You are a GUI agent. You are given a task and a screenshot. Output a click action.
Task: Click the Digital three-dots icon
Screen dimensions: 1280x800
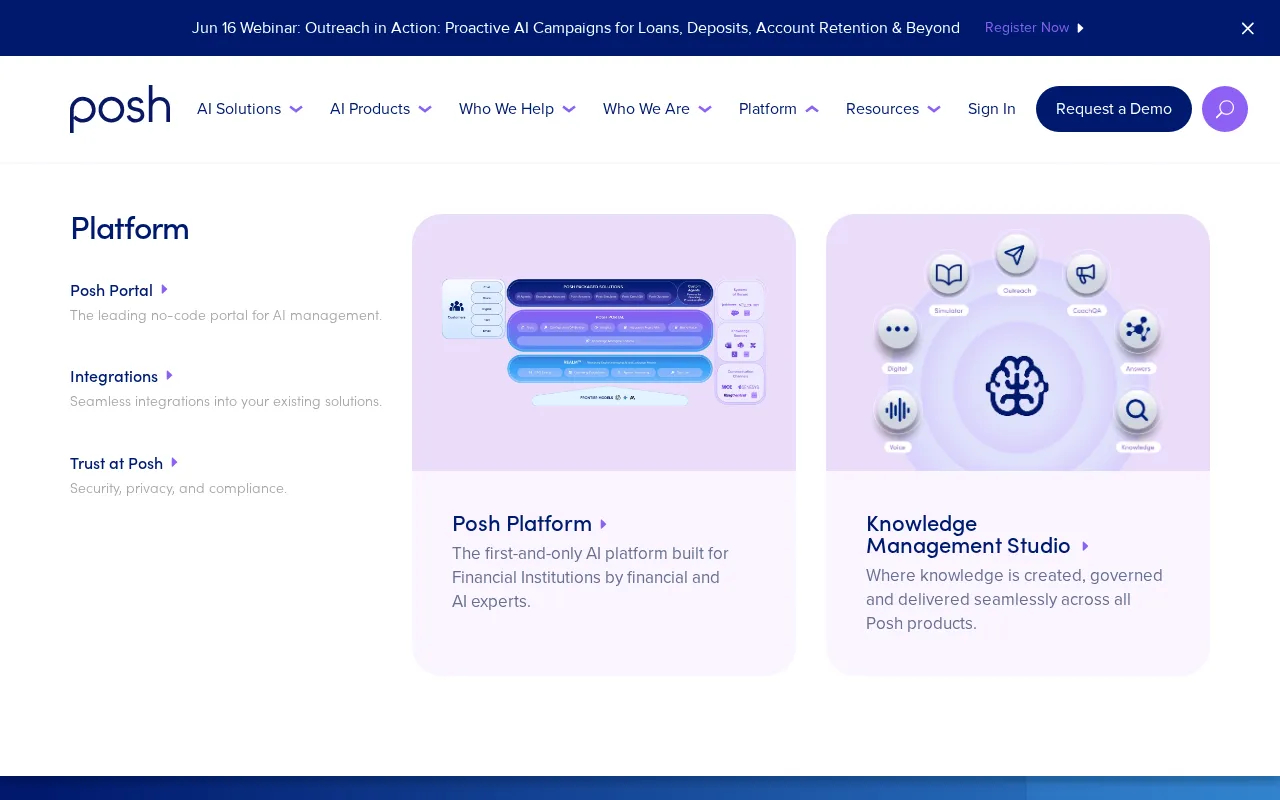(x=897, y=329)
